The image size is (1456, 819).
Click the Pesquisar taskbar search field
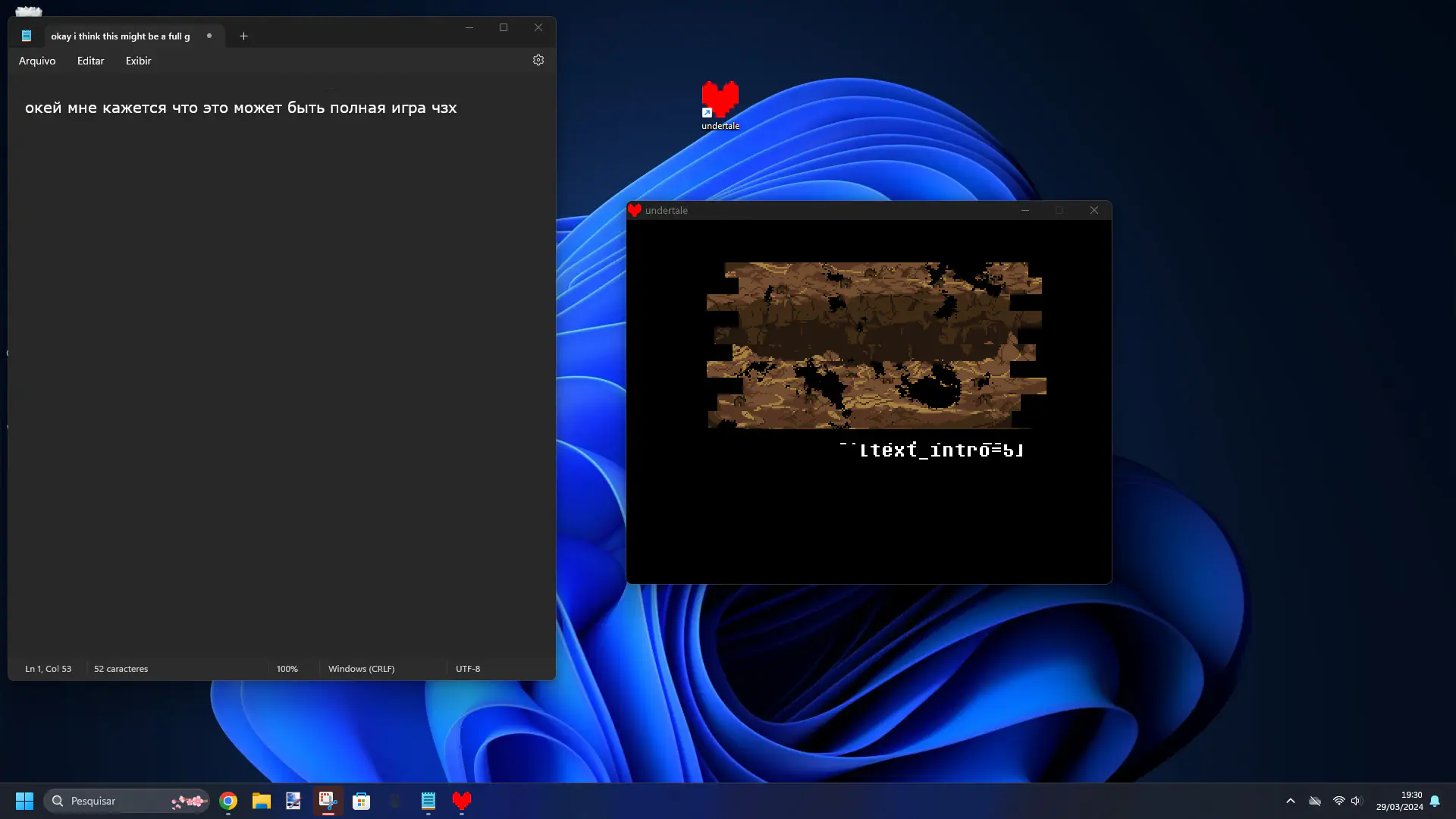(x=114, y=801)
